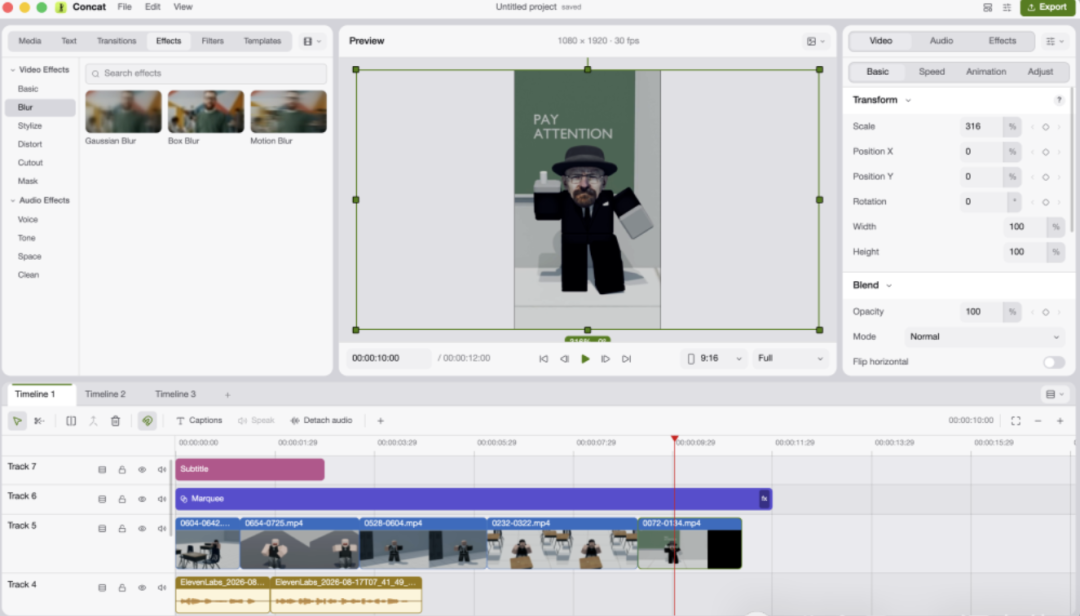This screenshot has height=616, width=1080.
Task: Click Detach audio button
Action: (x=321, y=420)
